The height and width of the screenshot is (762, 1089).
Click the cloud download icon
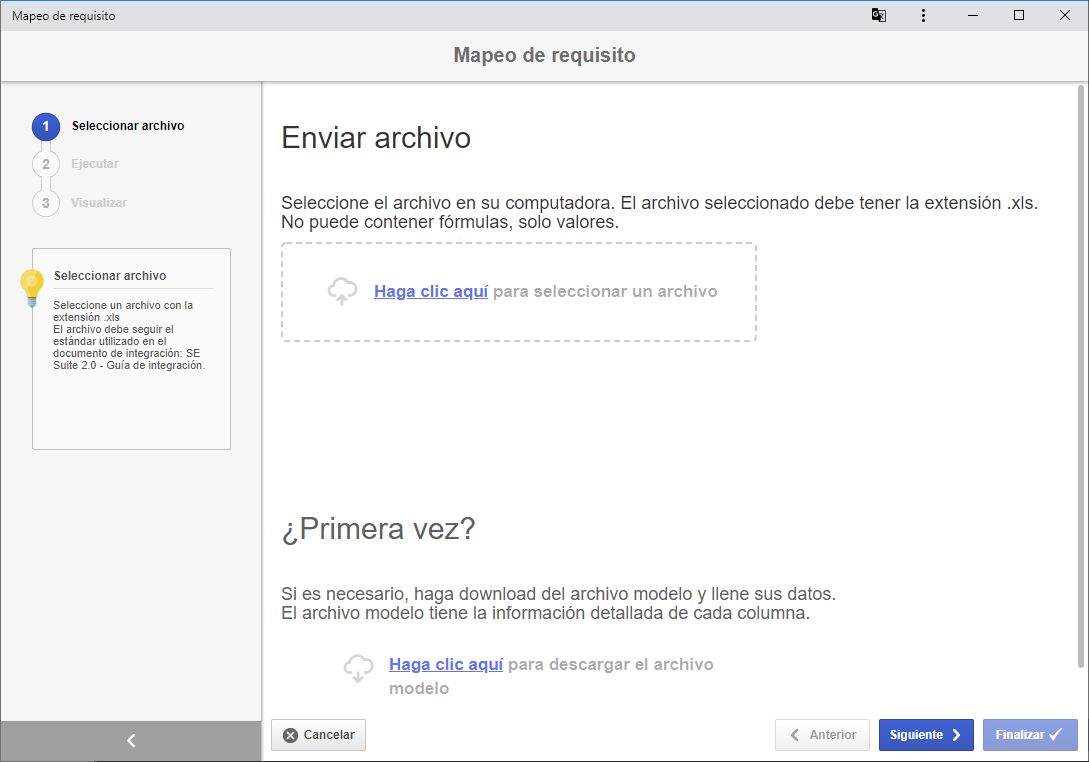tap(358, 668)
